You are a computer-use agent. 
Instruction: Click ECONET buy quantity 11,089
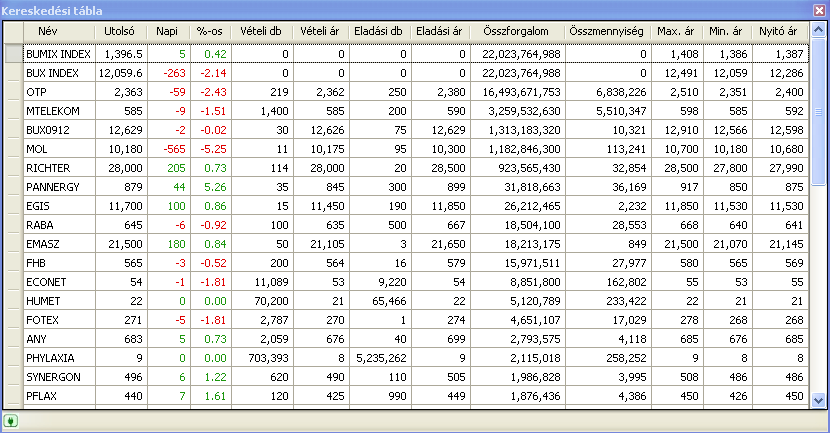(x=271, y=282)
